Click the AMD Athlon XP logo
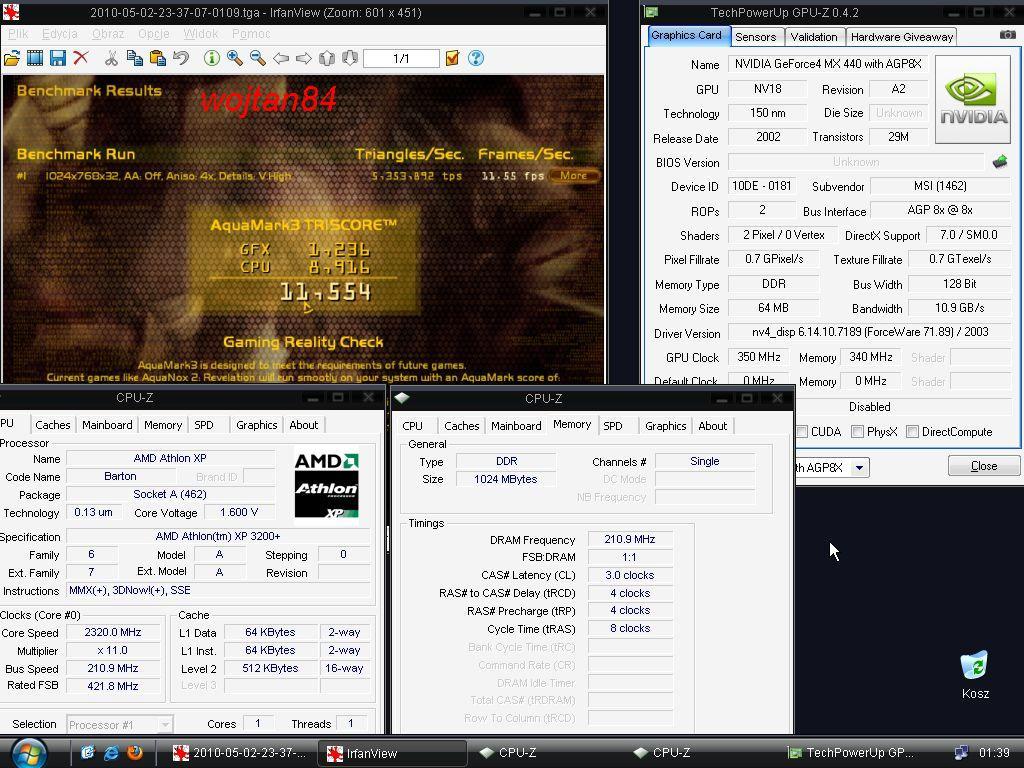The height and width of the screenshot is (768, 1024). click(327, 487)
